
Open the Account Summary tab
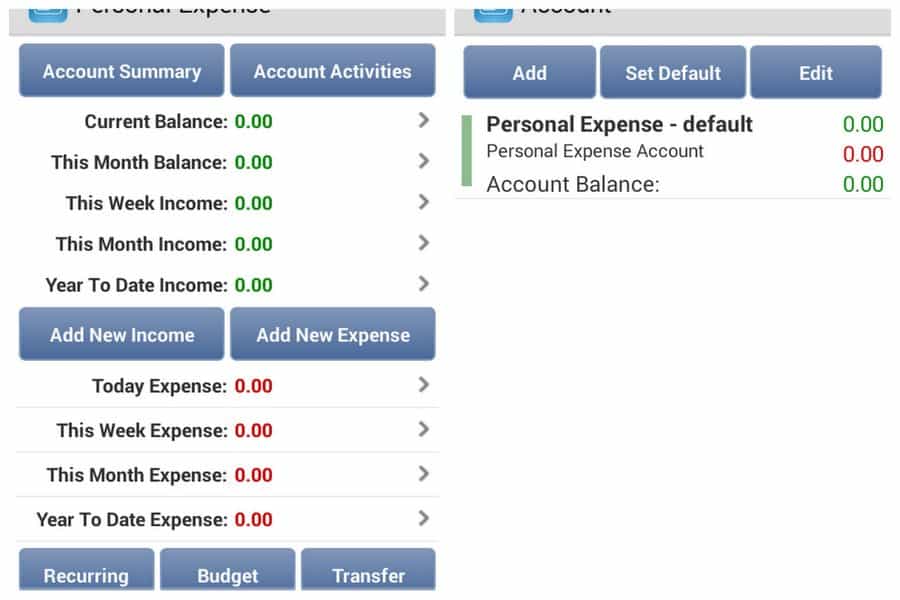(122, 71)
